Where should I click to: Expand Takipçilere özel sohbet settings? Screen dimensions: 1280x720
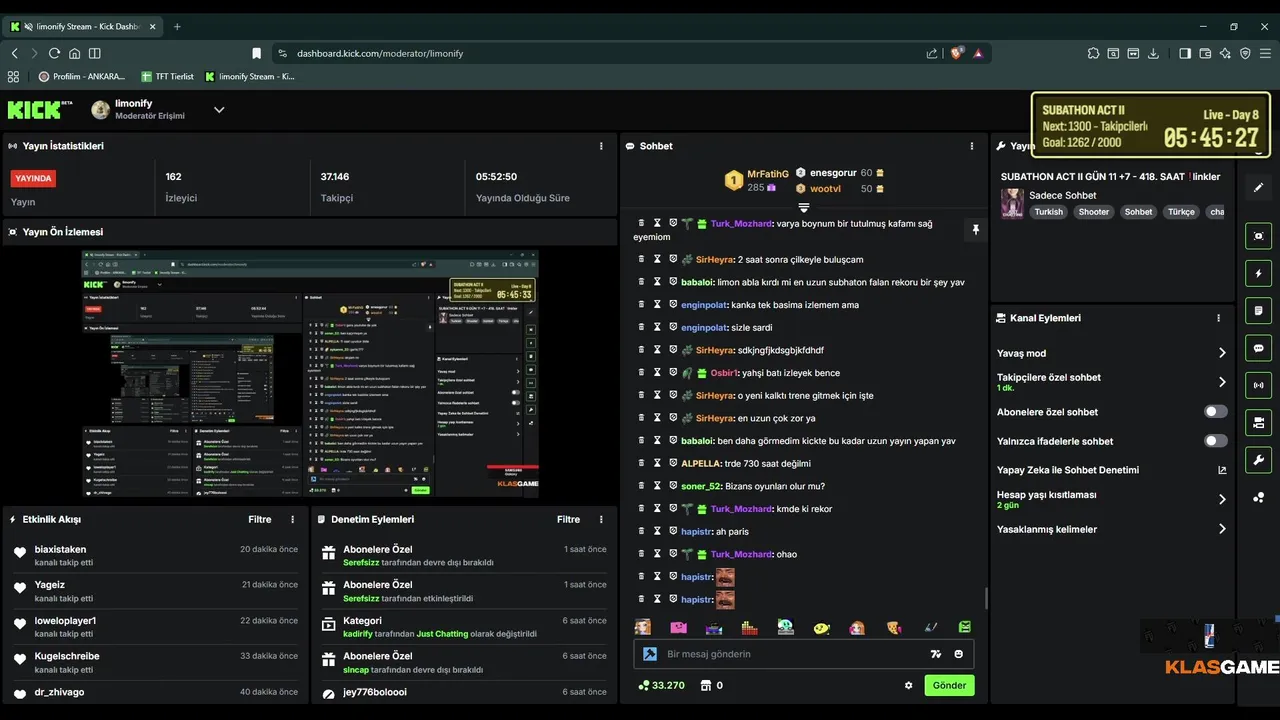point(1222,382)
